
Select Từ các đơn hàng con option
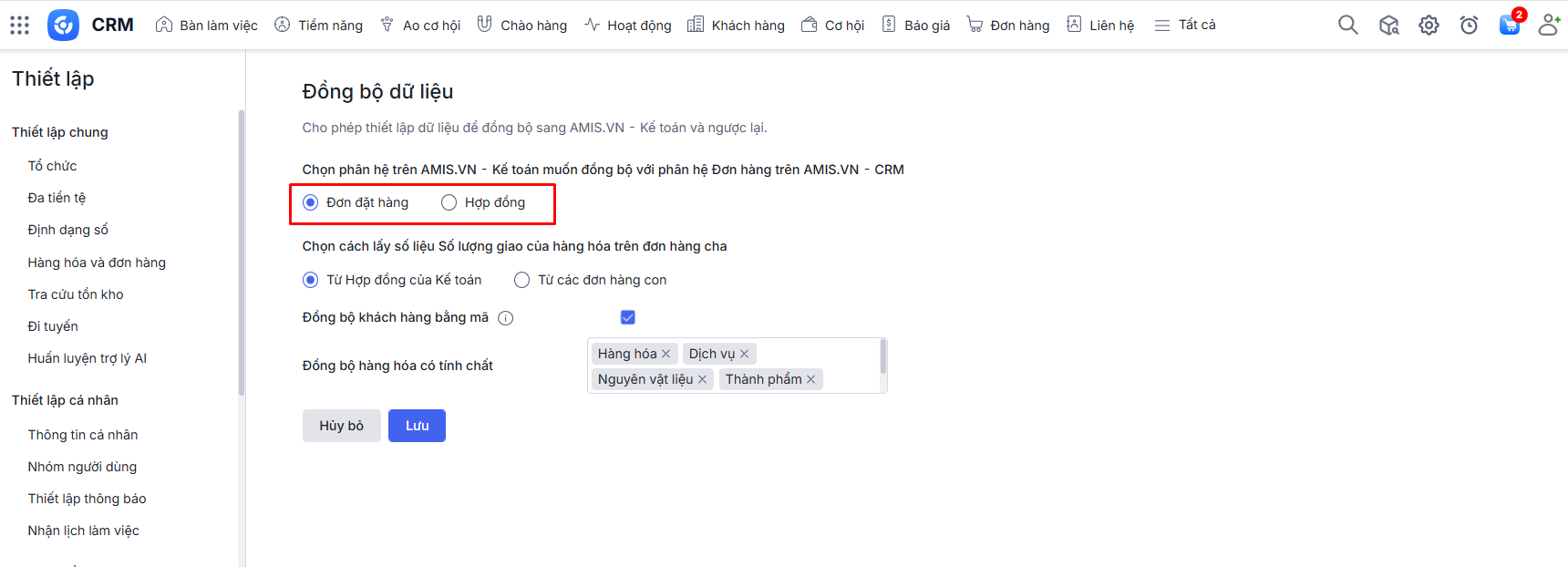[521, 280]
